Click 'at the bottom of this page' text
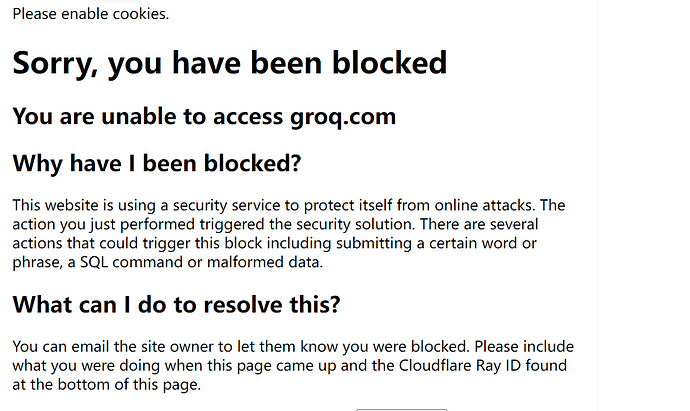Viewport: 690px width, 411px height. point(106,385)
